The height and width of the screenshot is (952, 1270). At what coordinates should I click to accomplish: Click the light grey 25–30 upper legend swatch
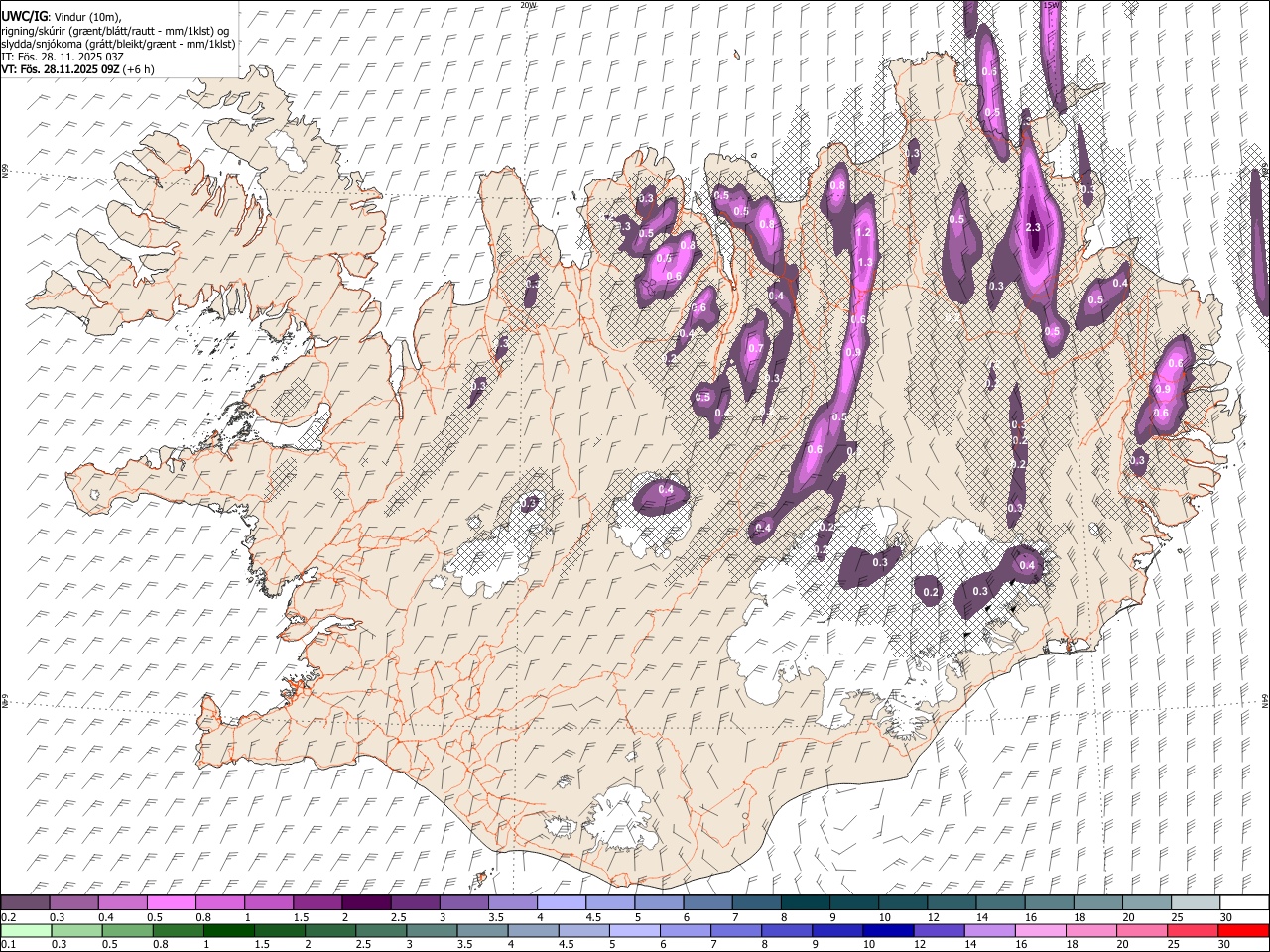click(1196, 902)
